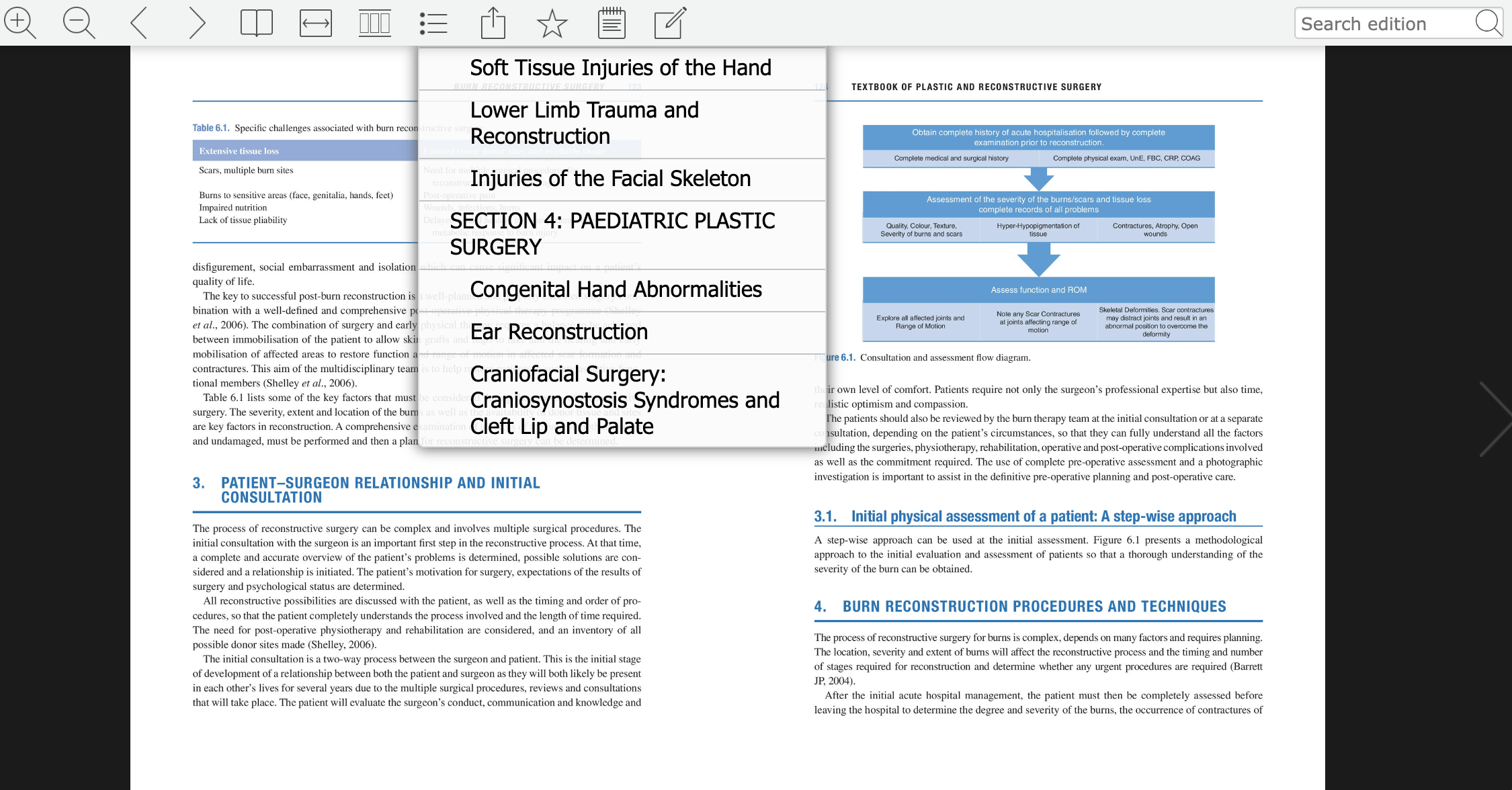Select Lower Limb Trauma and Reconstruction chapter
Image resolution: width=1512 pixels, height=790 pixels.
tap(622, 124)
